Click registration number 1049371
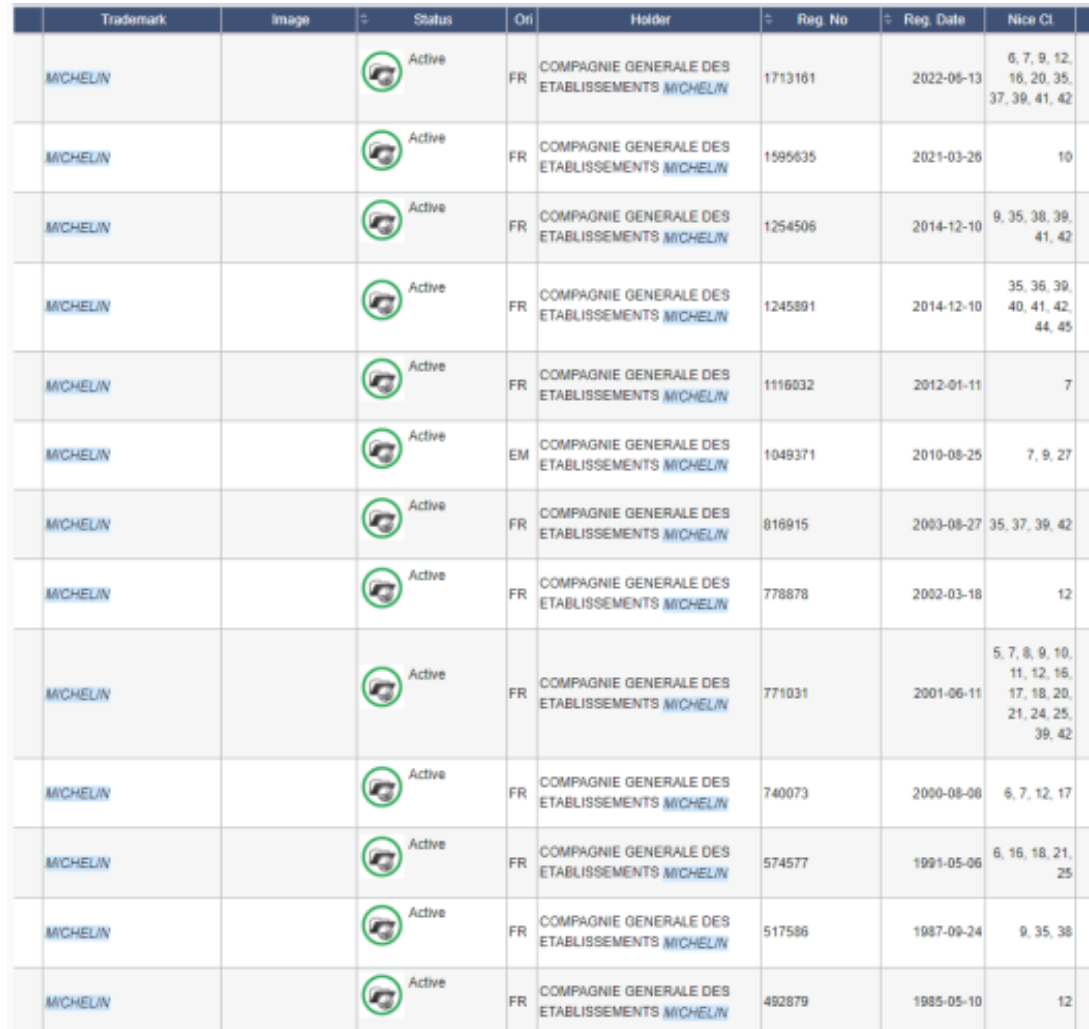This screenshot has height=1029, width=1089. pyautogui.click(x=790, y=455)
